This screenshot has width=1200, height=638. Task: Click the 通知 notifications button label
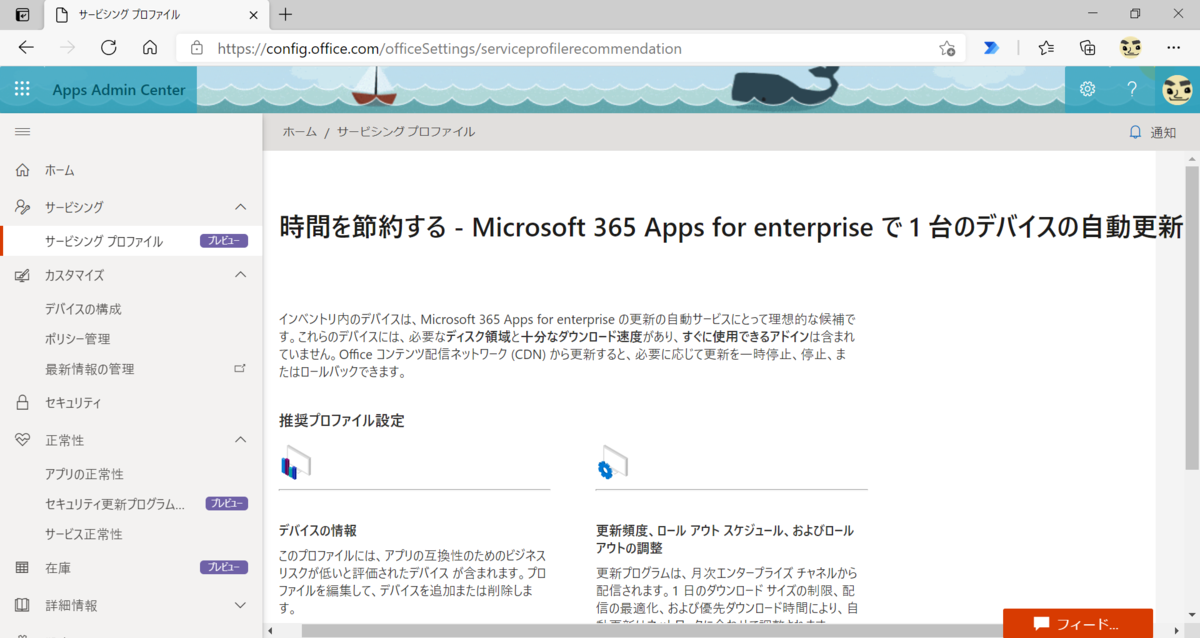[x=1163, y=132]
